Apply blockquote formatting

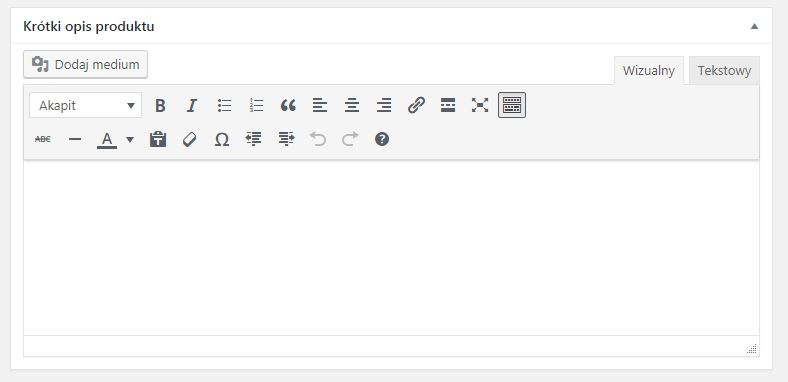tap(288, 105)
